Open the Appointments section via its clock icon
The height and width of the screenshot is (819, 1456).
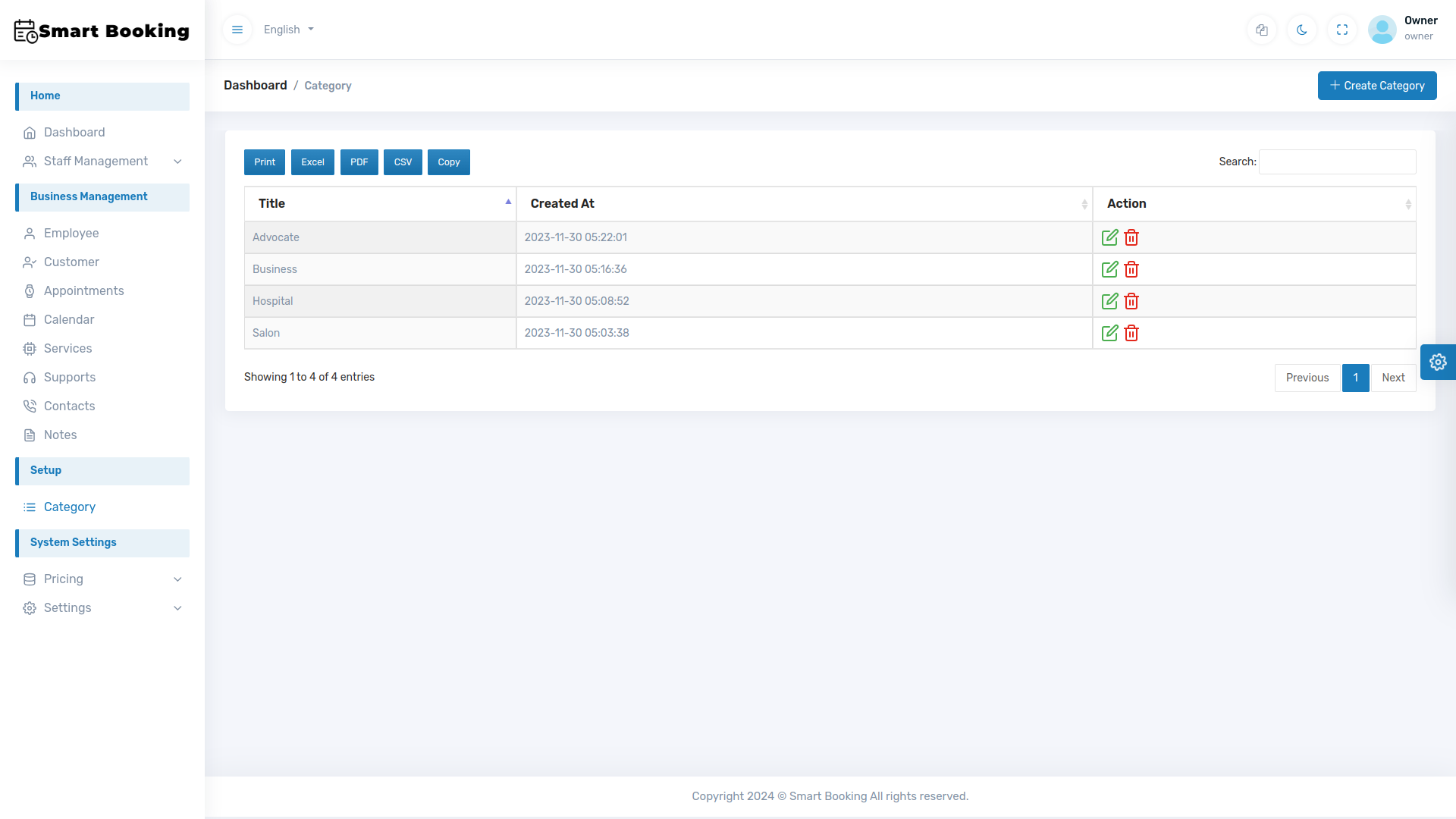(x=30, y=290)
